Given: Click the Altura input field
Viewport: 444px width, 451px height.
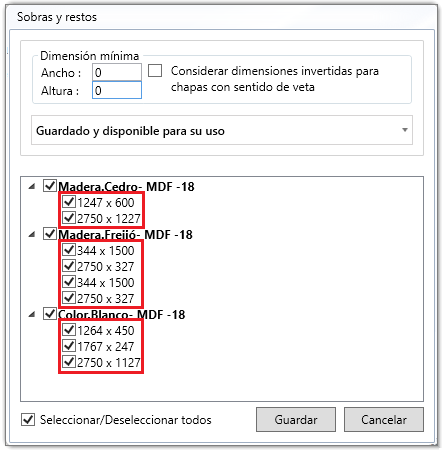Looking at the screenshot, I should (x=117, y=90).
